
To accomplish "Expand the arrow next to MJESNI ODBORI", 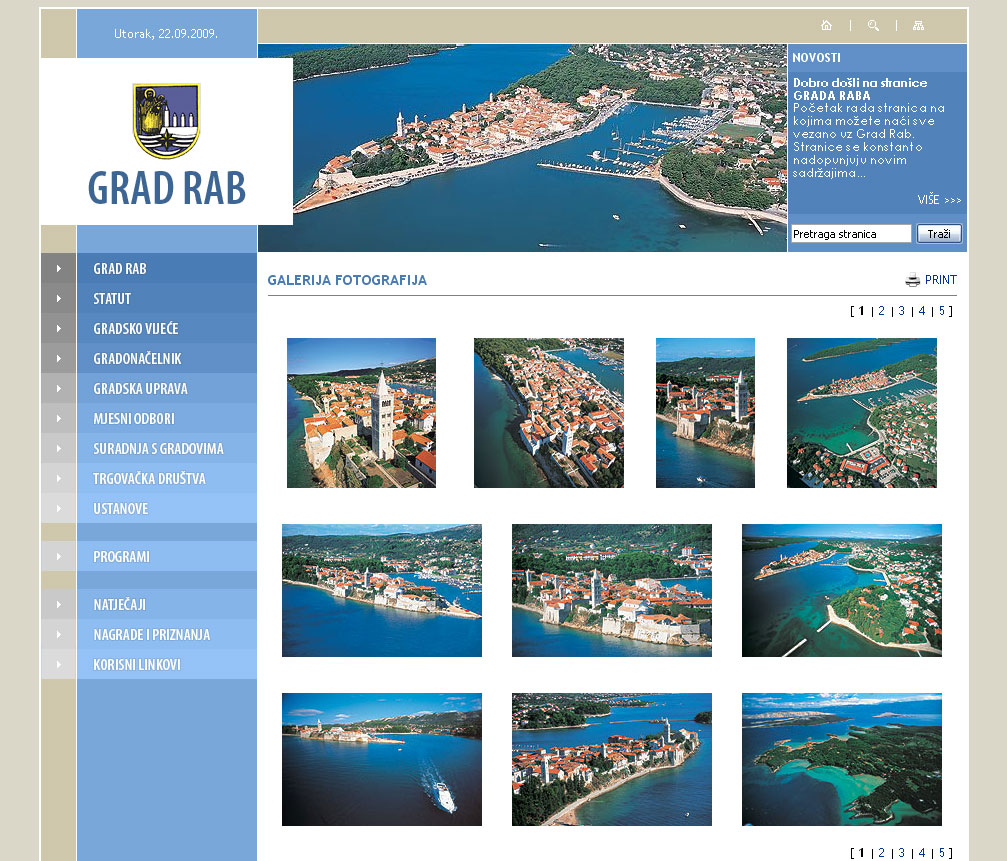I will (x=59, y=419).
